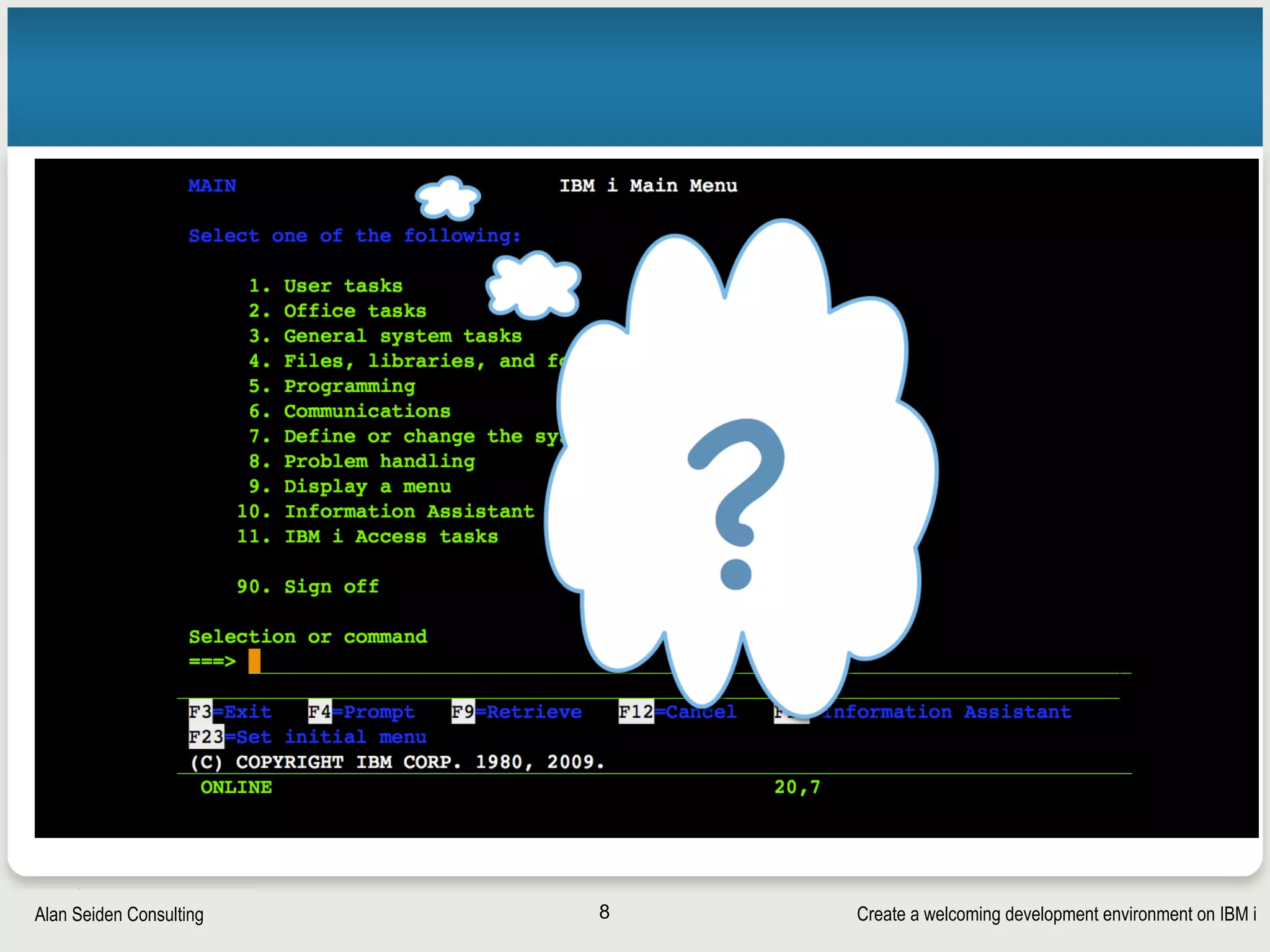This screenshot has height=952, width=1270.
Task: Open option 5. Programming
Action: [332, 386]
